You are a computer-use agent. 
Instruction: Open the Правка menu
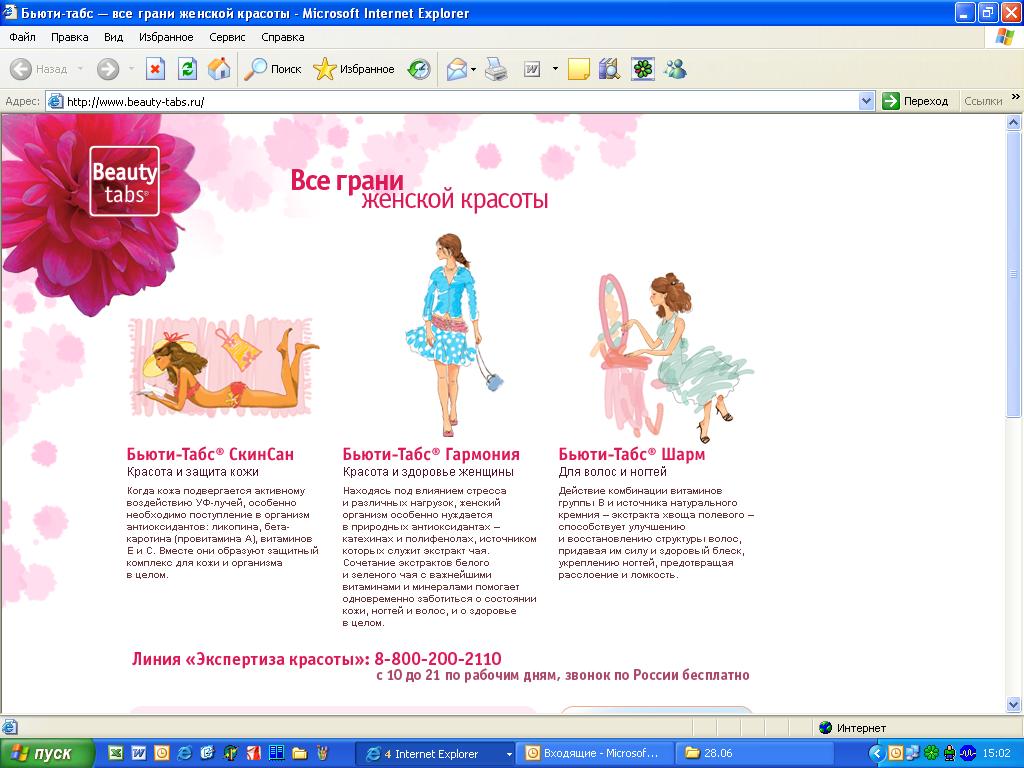coord(69,37)
